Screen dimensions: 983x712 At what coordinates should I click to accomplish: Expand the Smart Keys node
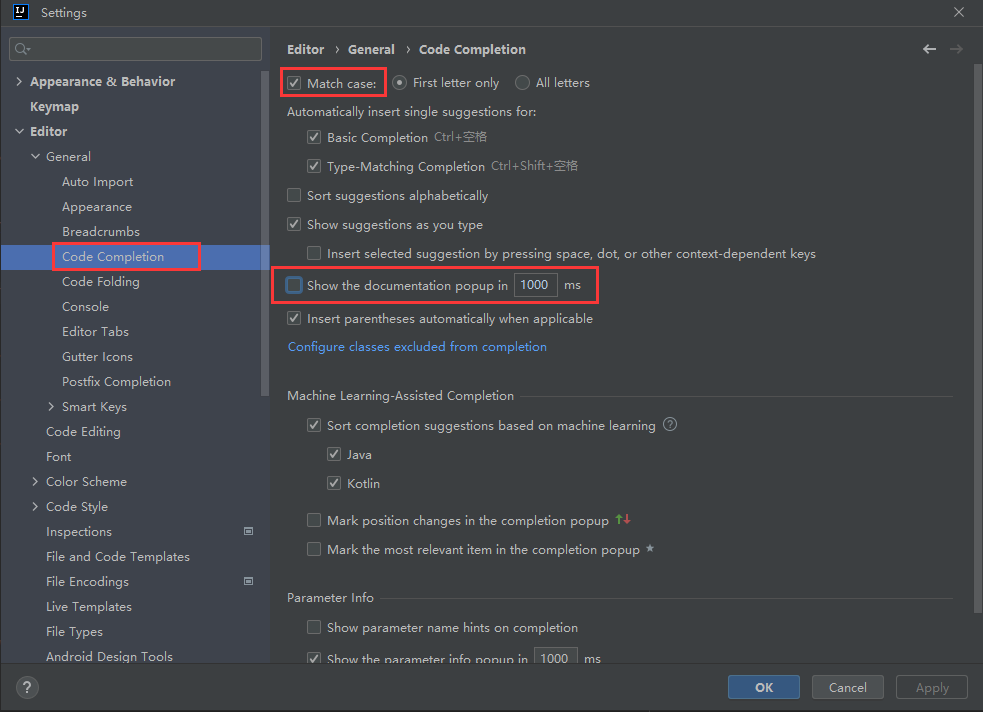(51, 406)
